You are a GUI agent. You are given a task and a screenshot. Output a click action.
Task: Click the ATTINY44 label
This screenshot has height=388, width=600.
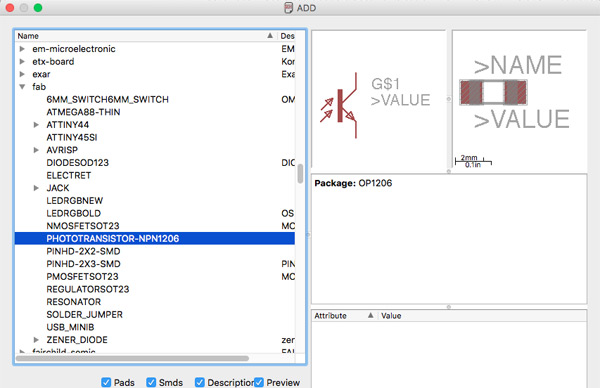pos(67,125)
